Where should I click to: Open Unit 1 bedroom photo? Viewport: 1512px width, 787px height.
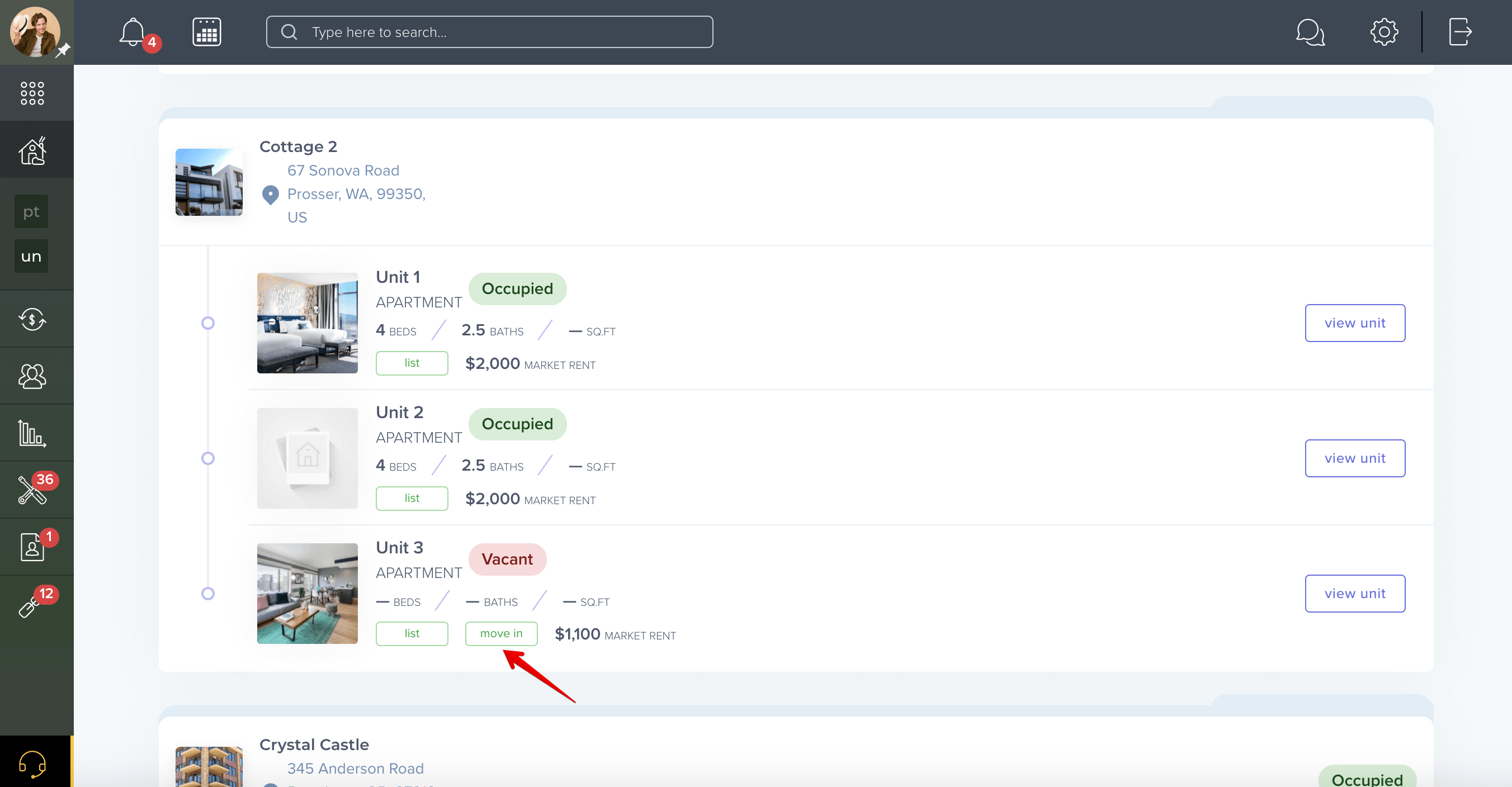tap(307, 323)
